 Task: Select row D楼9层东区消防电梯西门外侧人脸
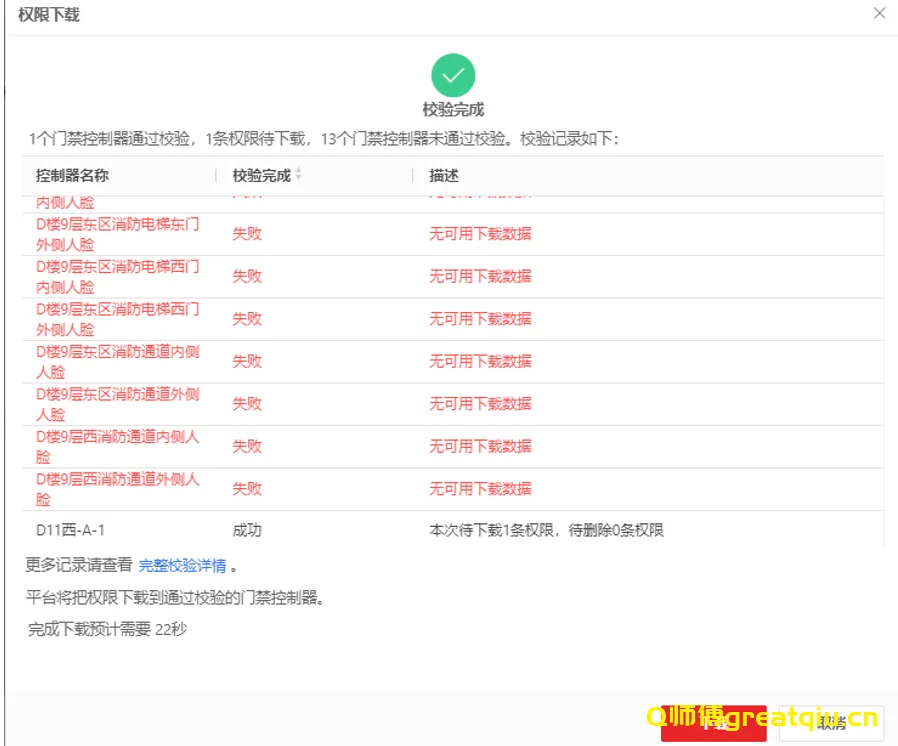[117, 319]
